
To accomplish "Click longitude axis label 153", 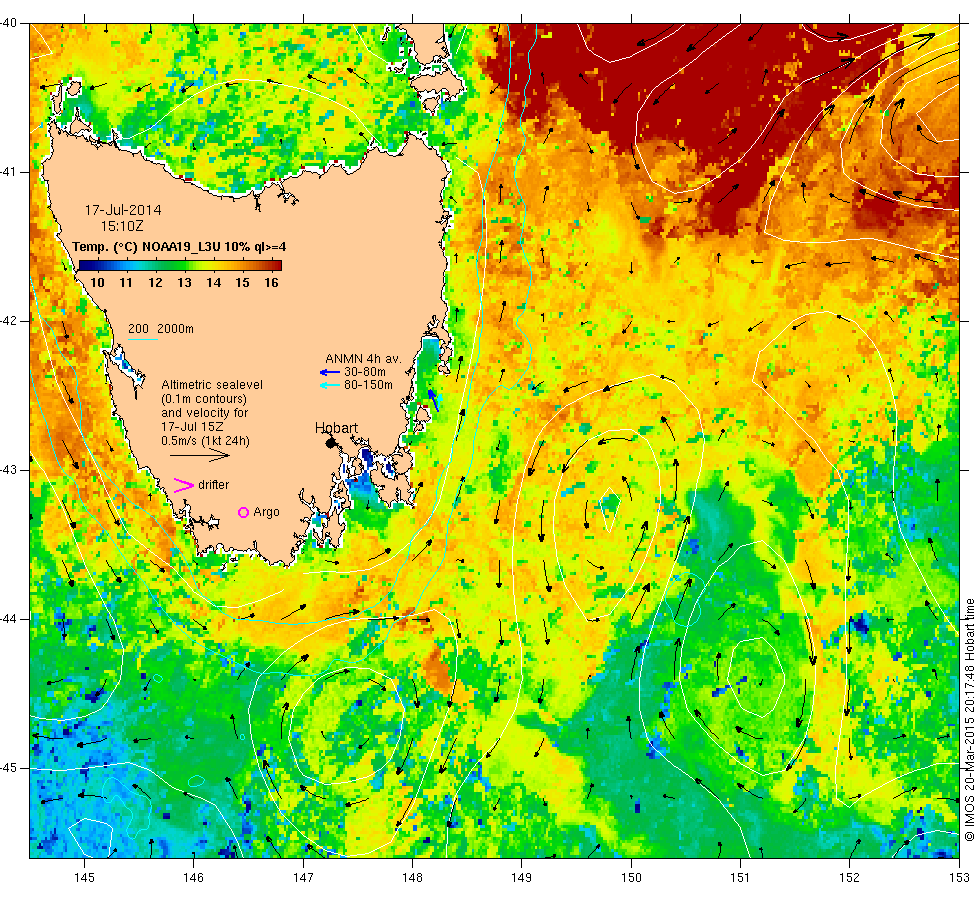I will tap(959, 878).
